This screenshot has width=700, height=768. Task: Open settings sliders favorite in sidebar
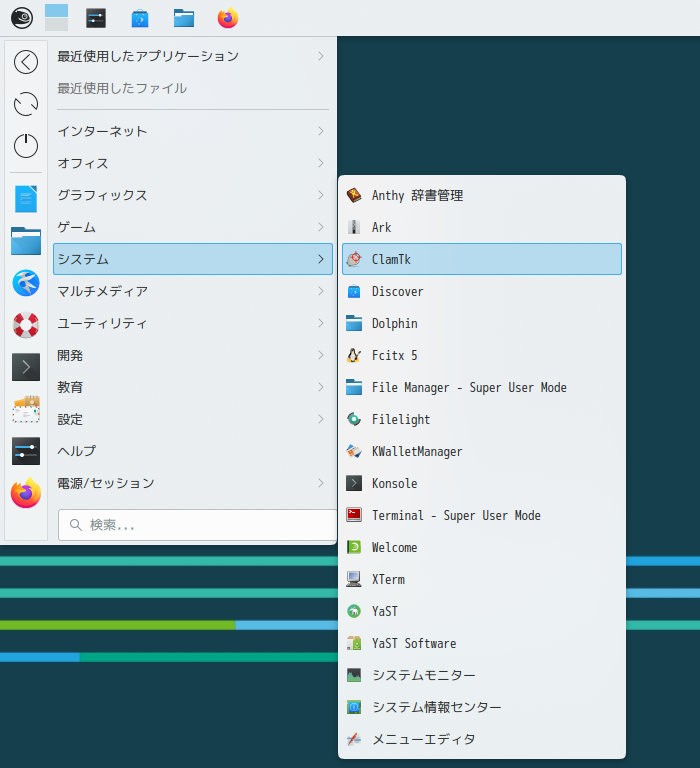[x=26, y=451]
